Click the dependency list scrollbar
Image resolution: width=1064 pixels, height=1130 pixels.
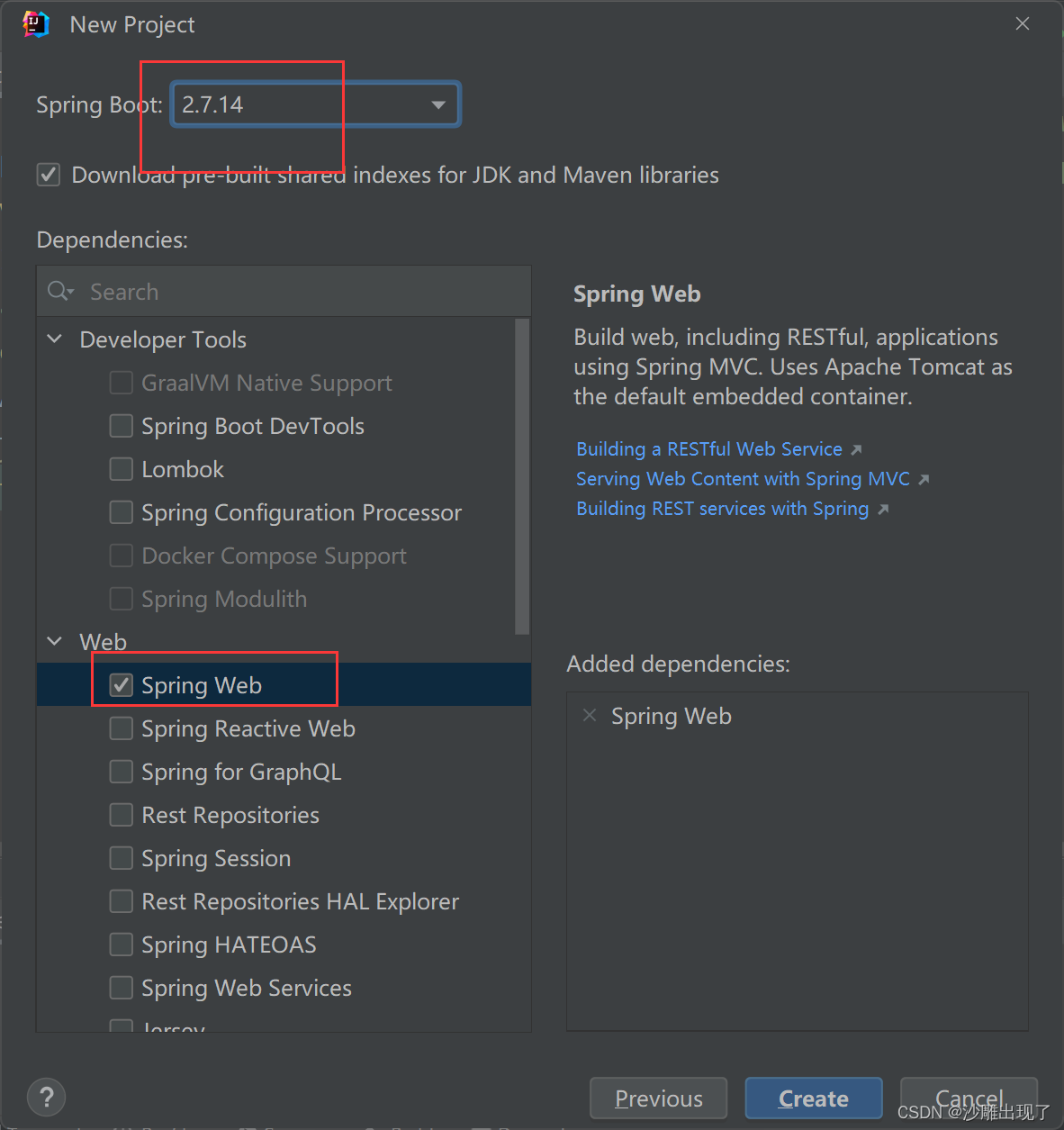tap(522, 476)
